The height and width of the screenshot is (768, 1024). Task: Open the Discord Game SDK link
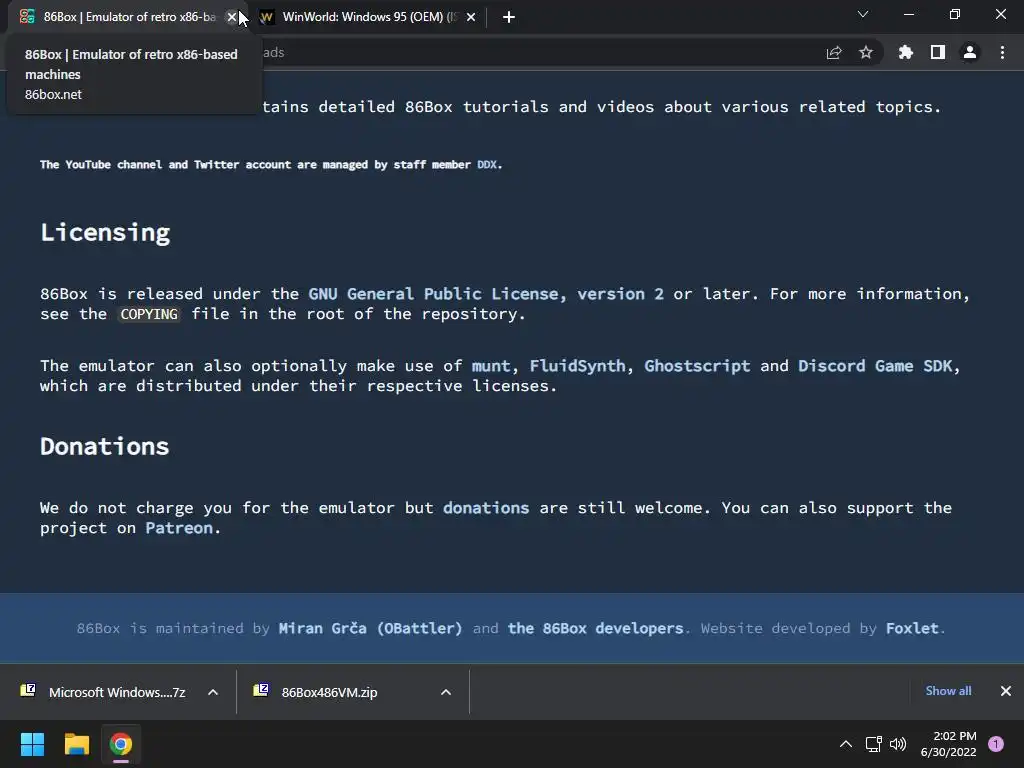(x=875, y=366)
